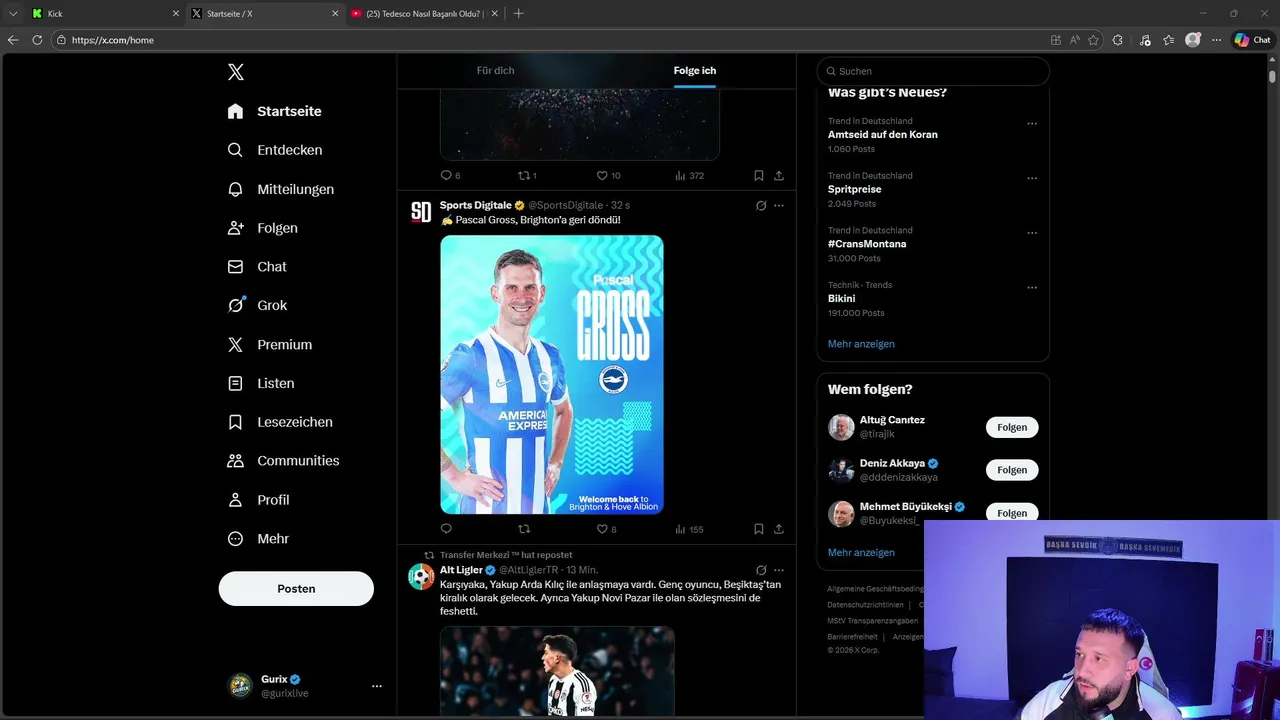Grok icon on Sports Digitale post

(x=761, y=206)
